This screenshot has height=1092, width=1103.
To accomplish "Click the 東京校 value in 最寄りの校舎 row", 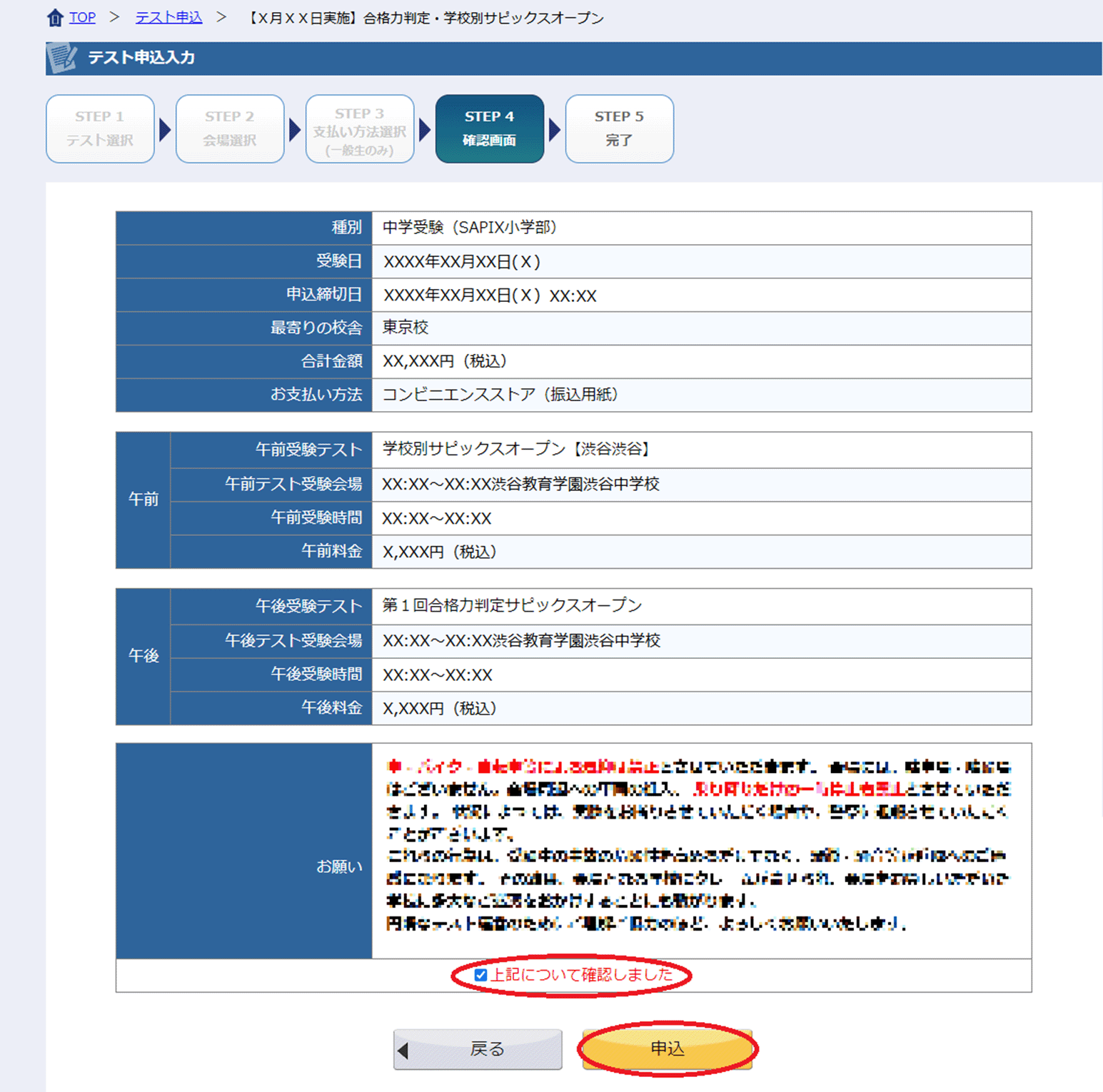I will (406, 328).
